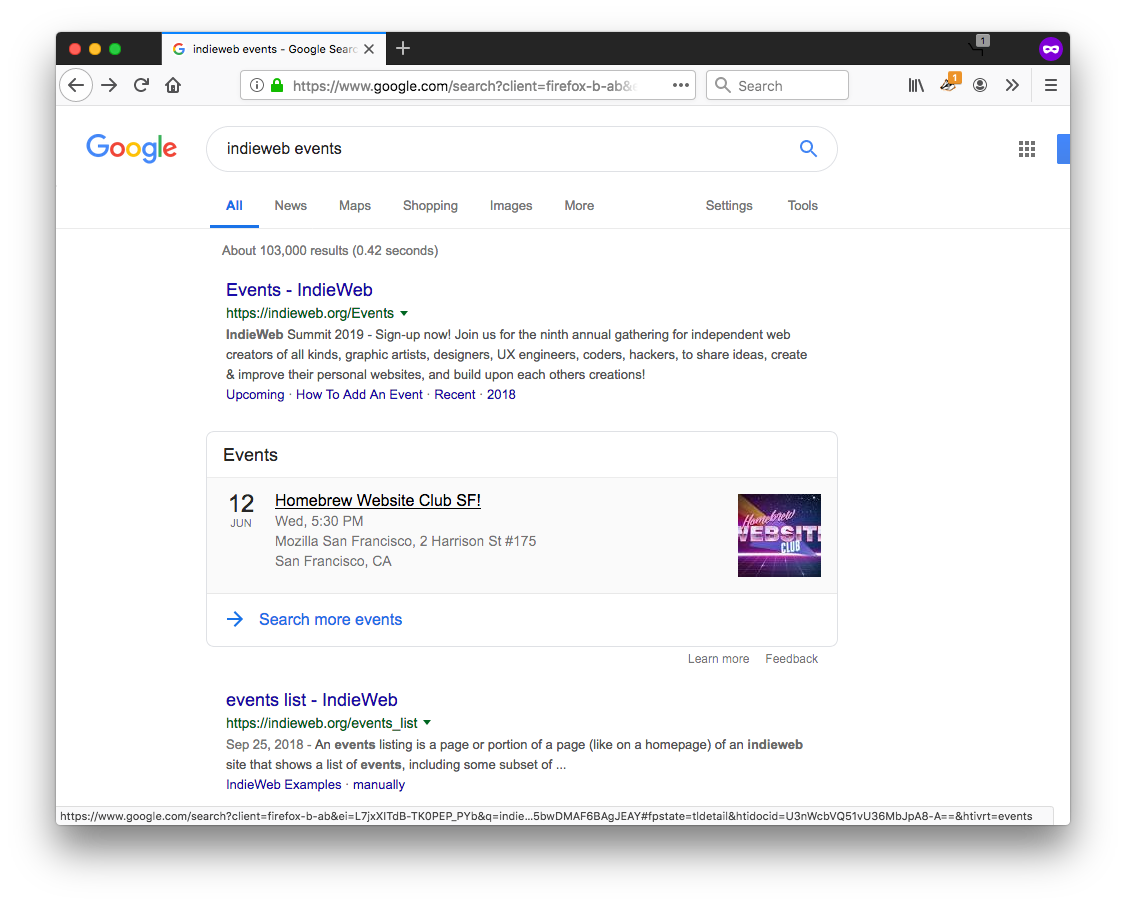Switch to the News tab
This screenshot has height=905, width=1126.
click(290, 205)
